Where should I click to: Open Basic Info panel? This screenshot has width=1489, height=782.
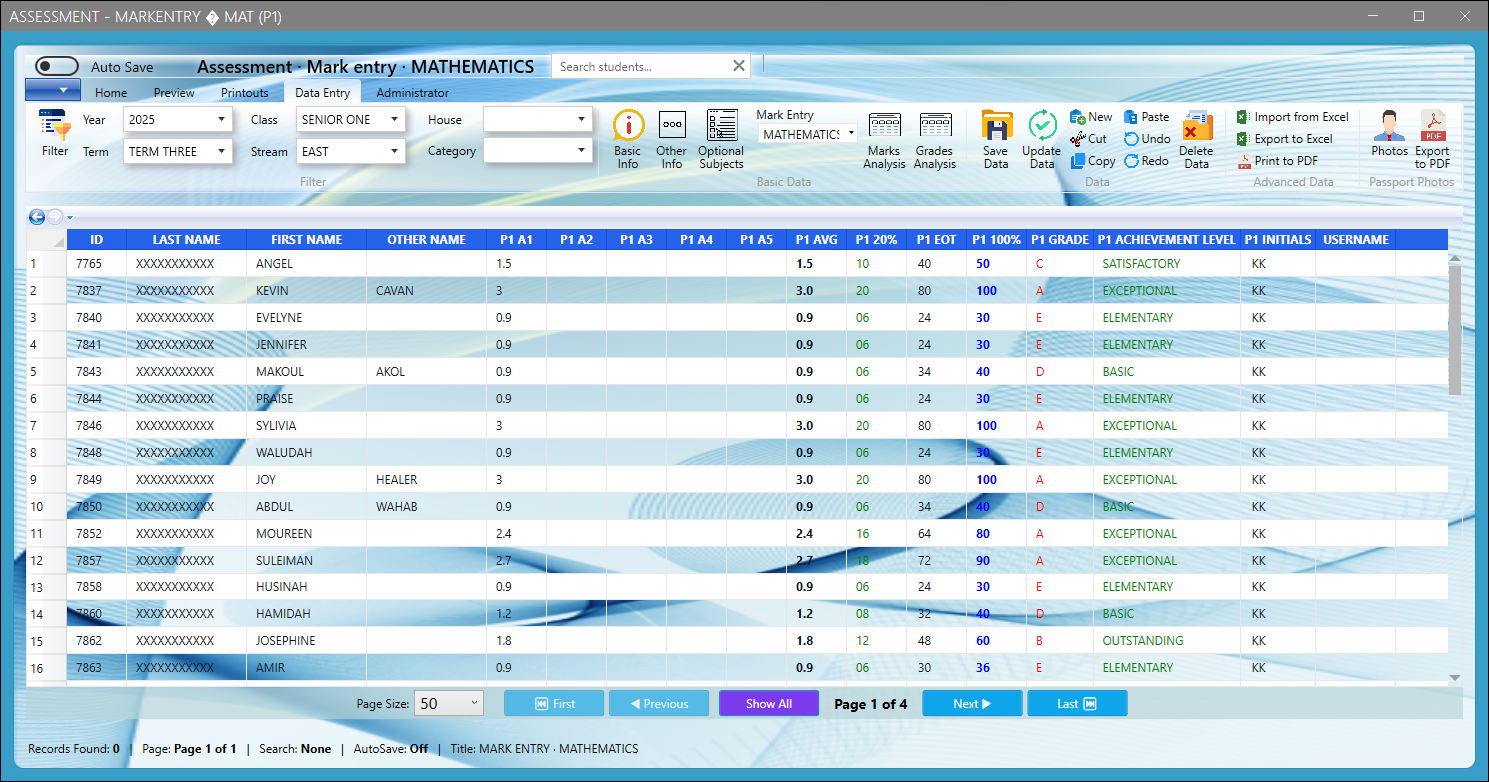tap(628, 126)
